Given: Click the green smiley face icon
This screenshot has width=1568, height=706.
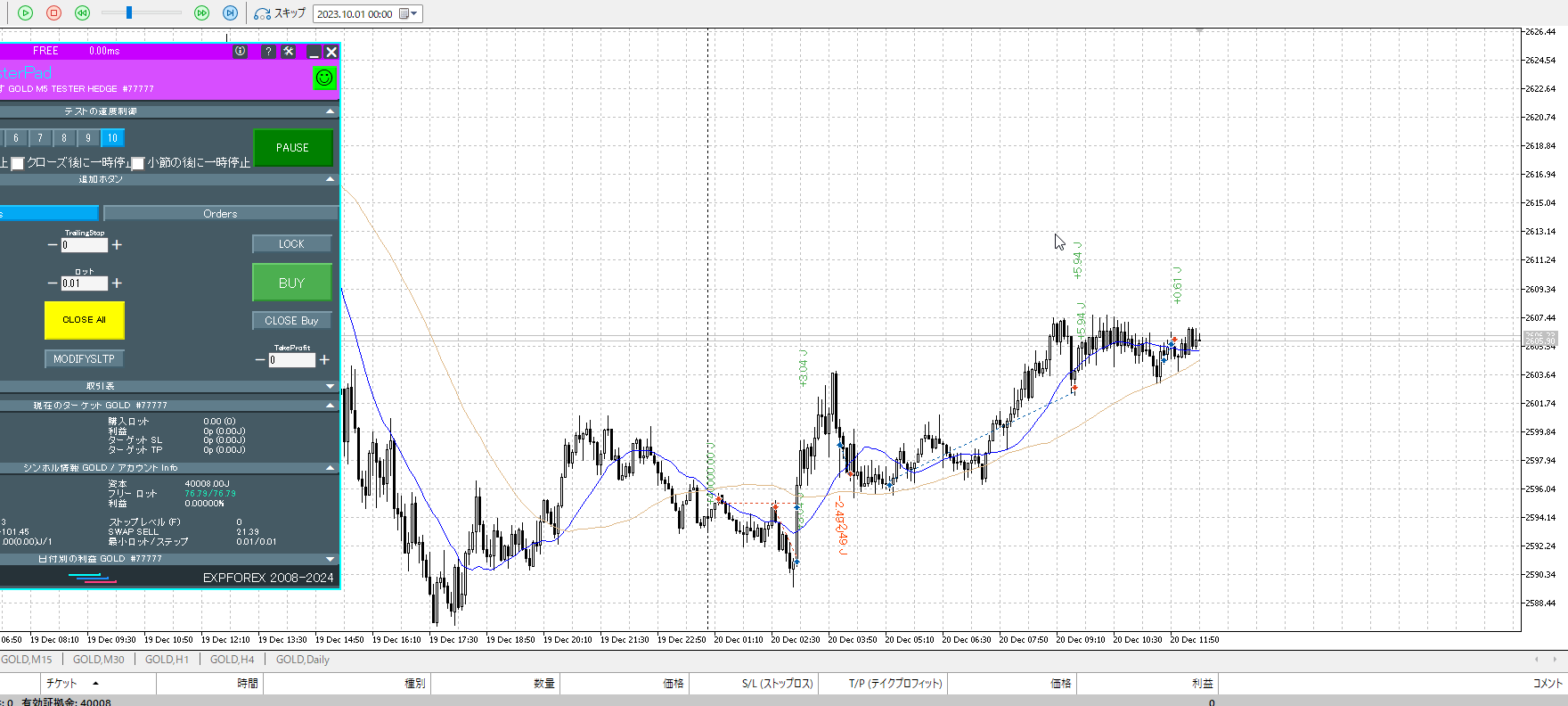Looking at the screenshot, I should [324, 78].
